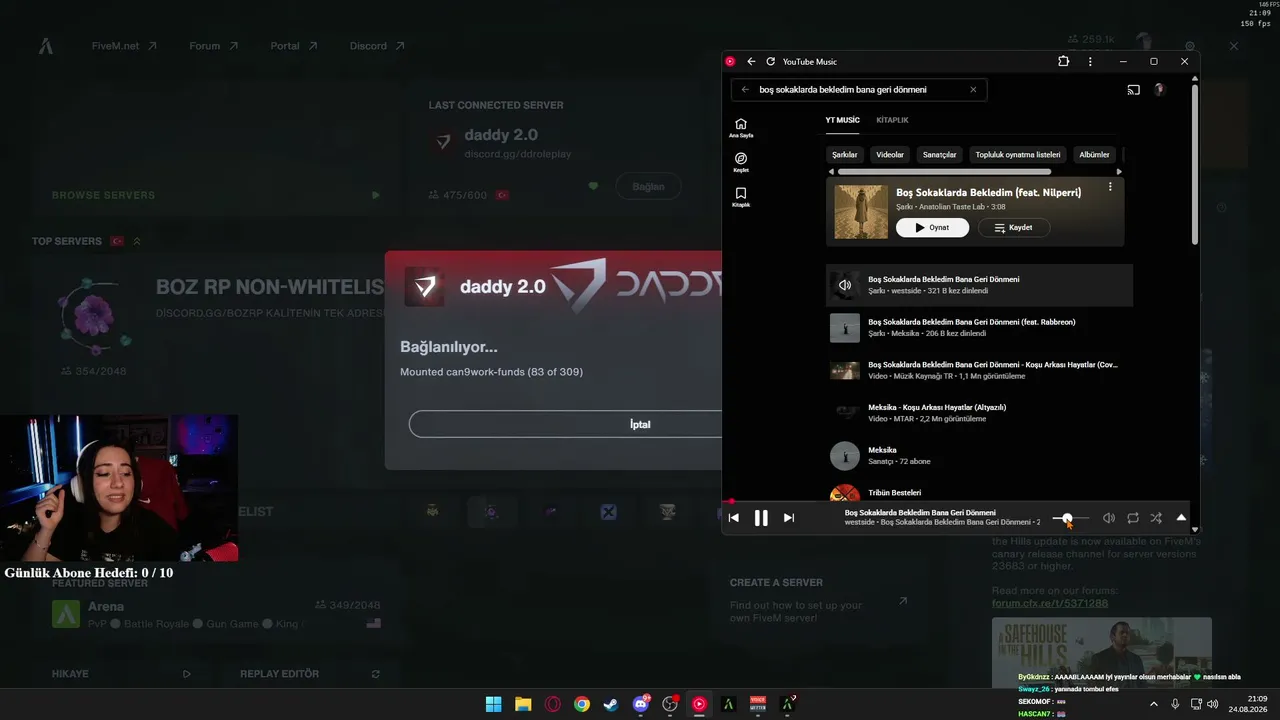Open the Müzik Kaynağı TR video result
Viewport: 1280px width, 720px height.
pyautogui.click(x=979, y=370)
